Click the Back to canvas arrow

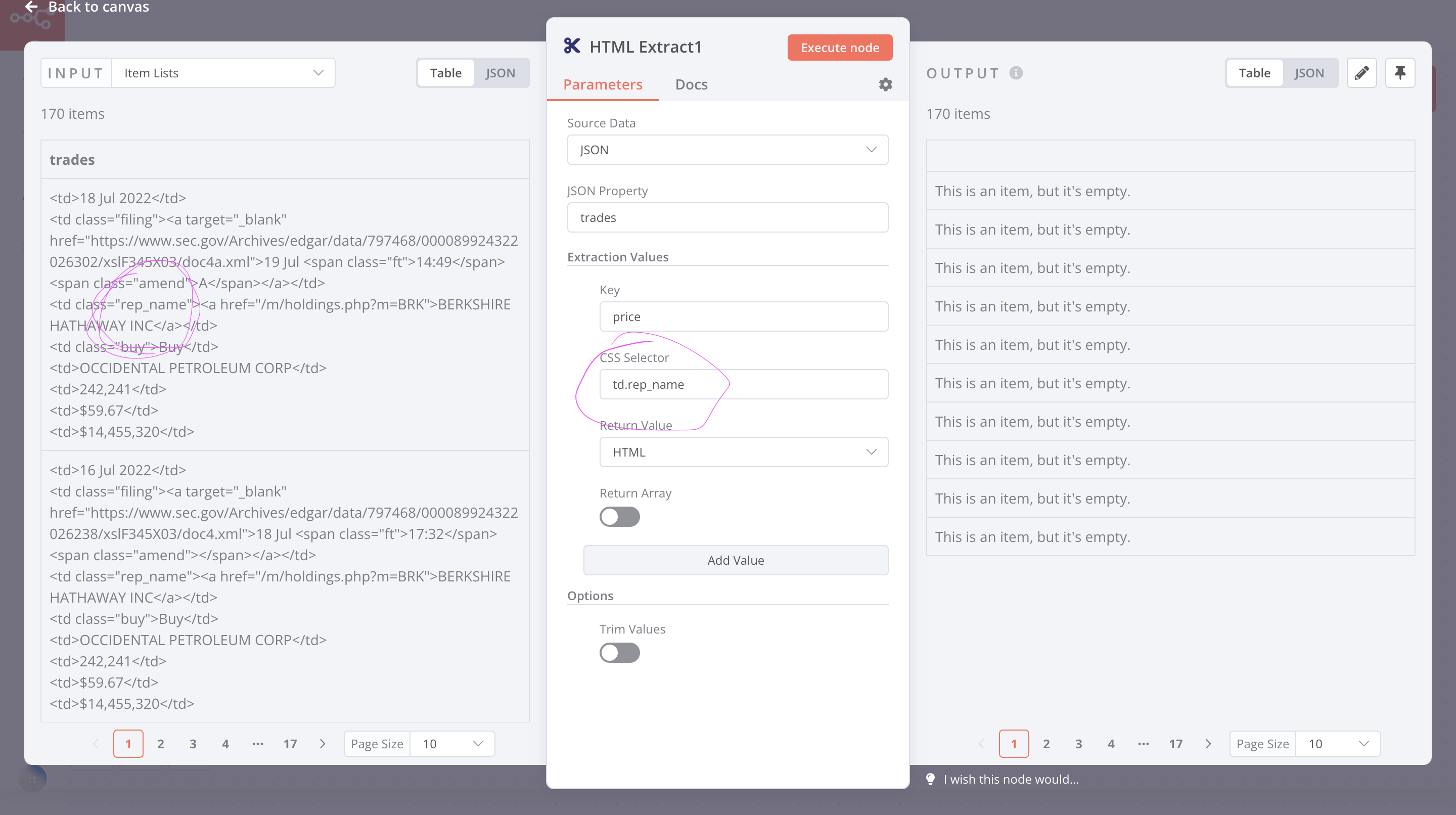pyautogui.click(x=31, y=6)
